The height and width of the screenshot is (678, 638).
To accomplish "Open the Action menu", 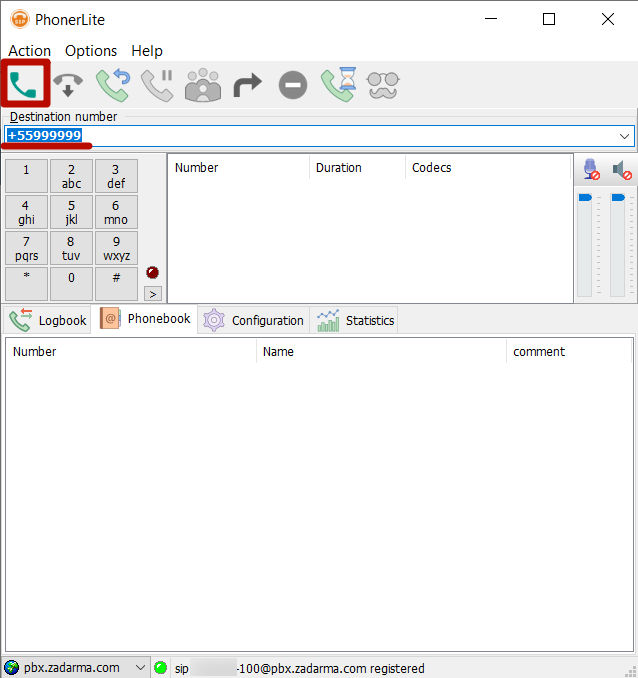I will click(29, 51).
